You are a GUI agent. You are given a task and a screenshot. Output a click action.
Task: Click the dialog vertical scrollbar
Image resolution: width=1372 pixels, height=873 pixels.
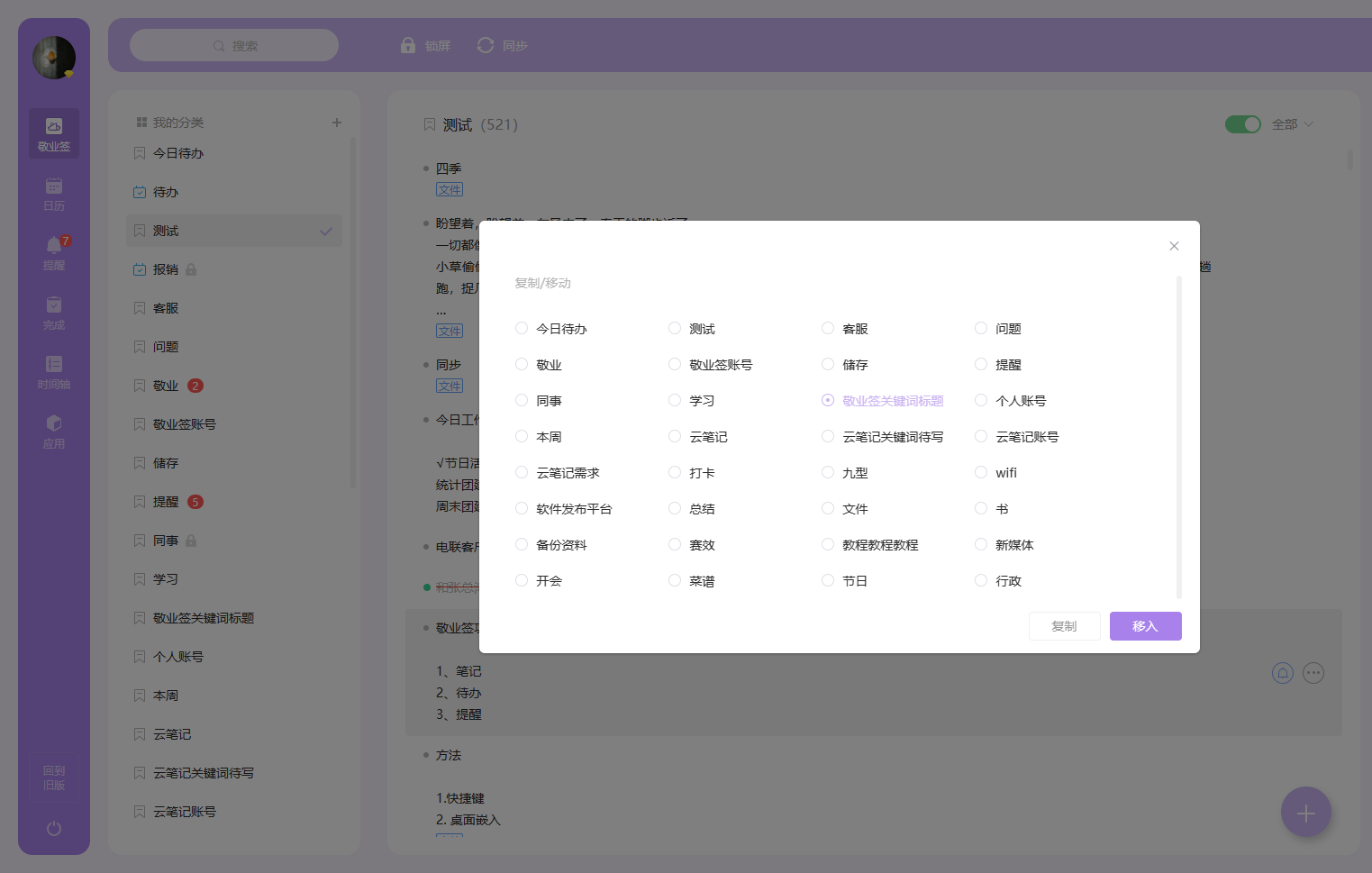(x=1179, y=437)
